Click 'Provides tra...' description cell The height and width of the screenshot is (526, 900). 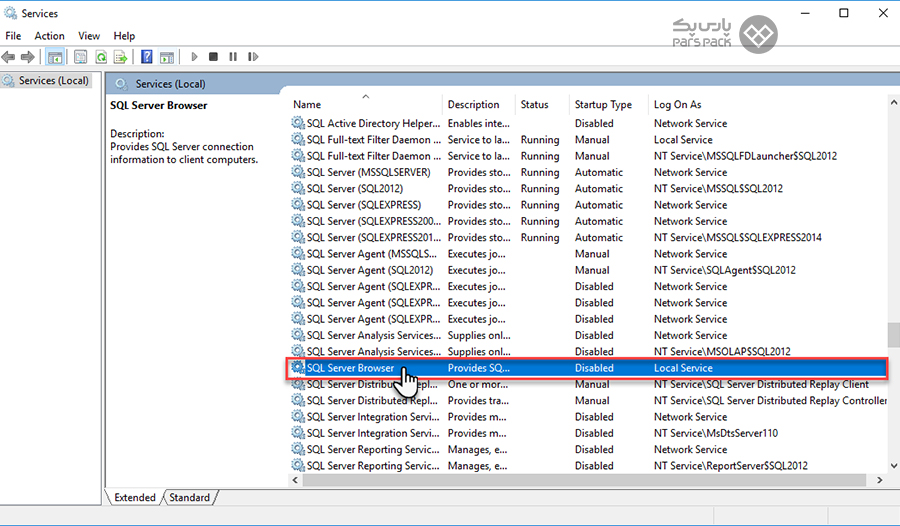click(x=478, y=400)
